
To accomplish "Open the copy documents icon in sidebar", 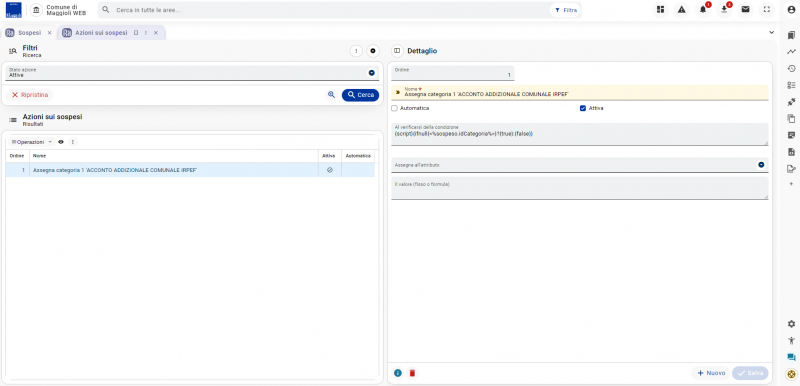I will click(x=791, y=118).
